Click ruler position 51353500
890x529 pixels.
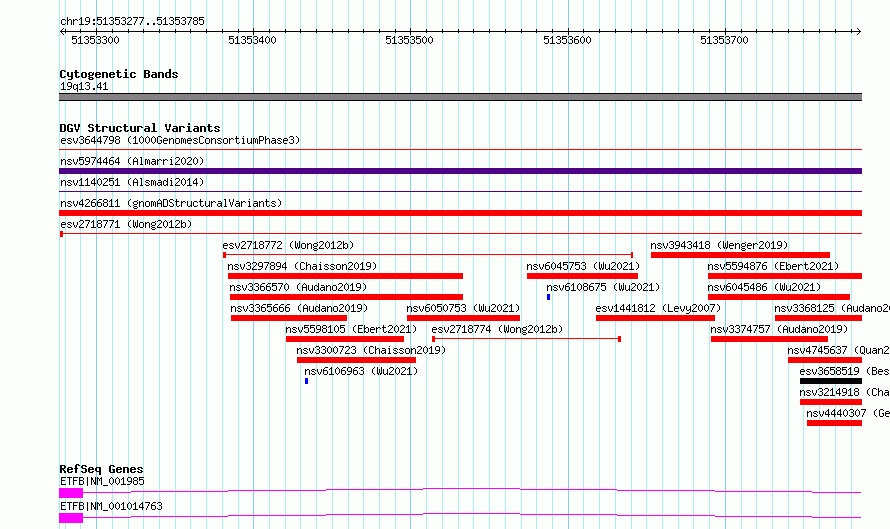click(x=409, y=40)
